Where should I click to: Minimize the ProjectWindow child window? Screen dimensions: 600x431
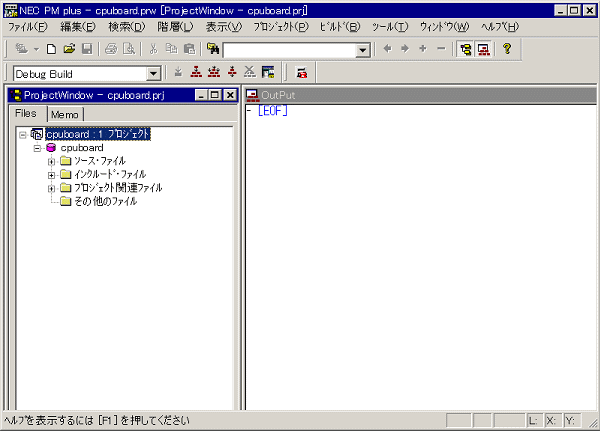click(x=201, y=95)
